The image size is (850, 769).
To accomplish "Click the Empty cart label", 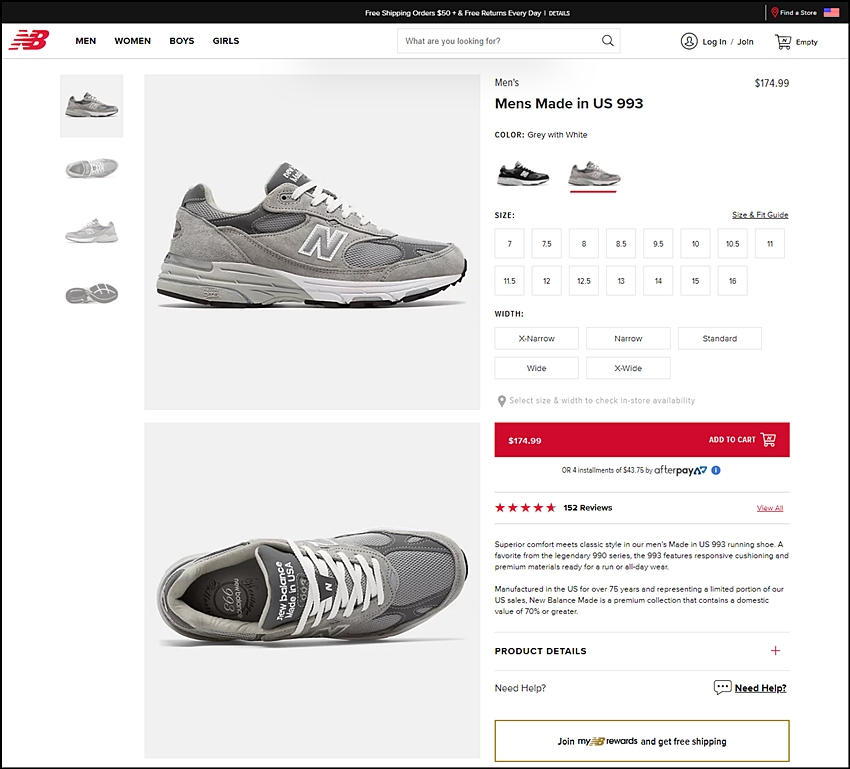I will click(807, 42).
